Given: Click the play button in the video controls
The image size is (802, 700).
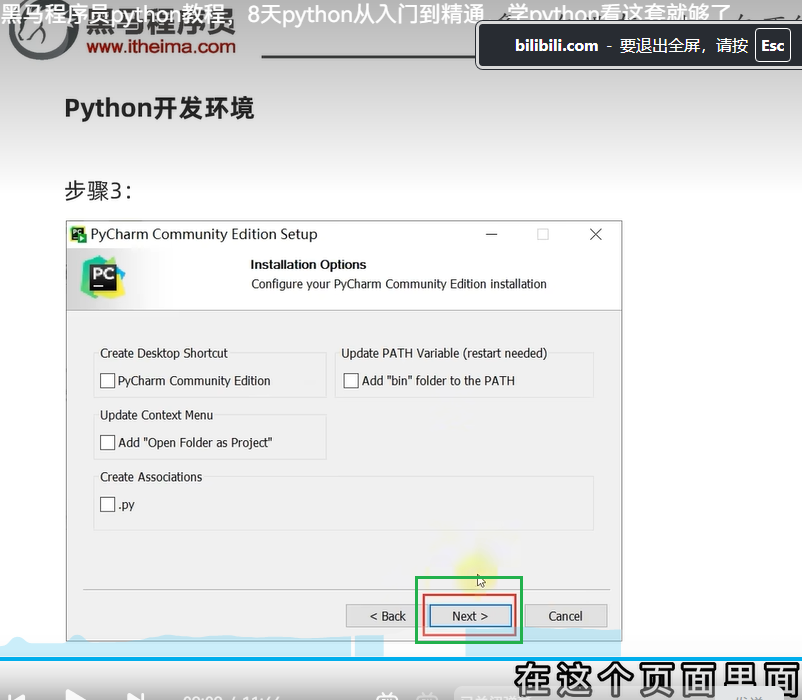Looking at the screenshot, I should click(x=76, y=695).
